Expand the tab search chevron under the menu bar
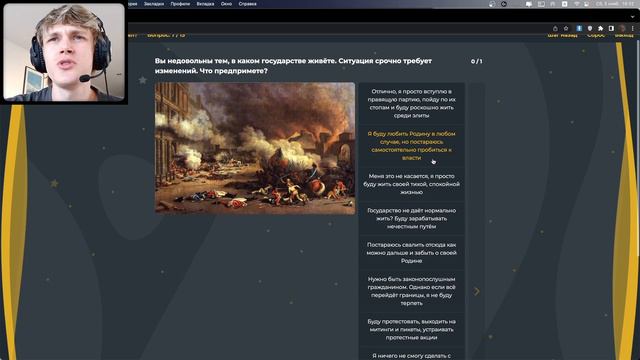 coord(633,17)
